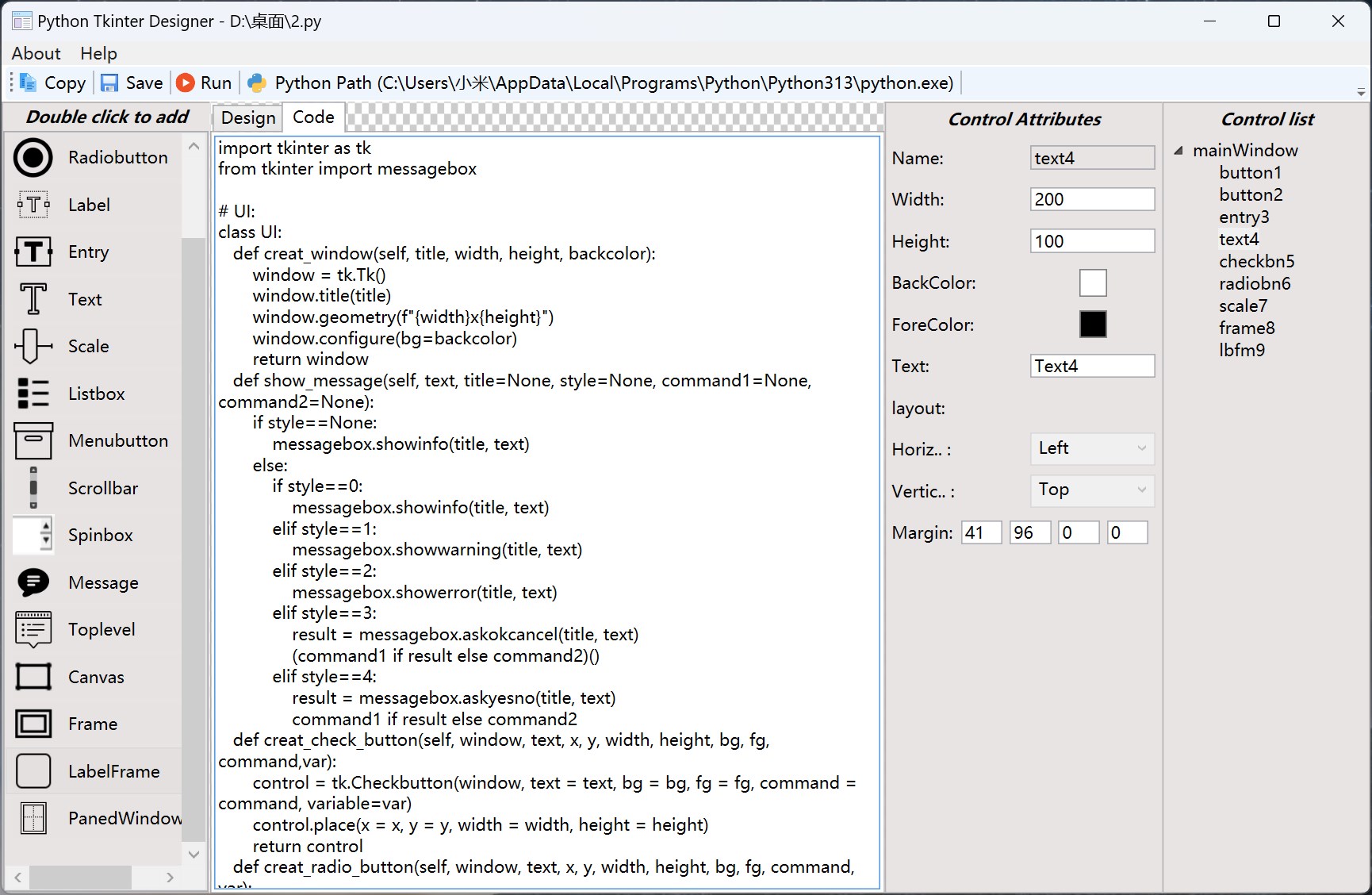Click the toolbox scroll left arrow

[x=17, y=878]
